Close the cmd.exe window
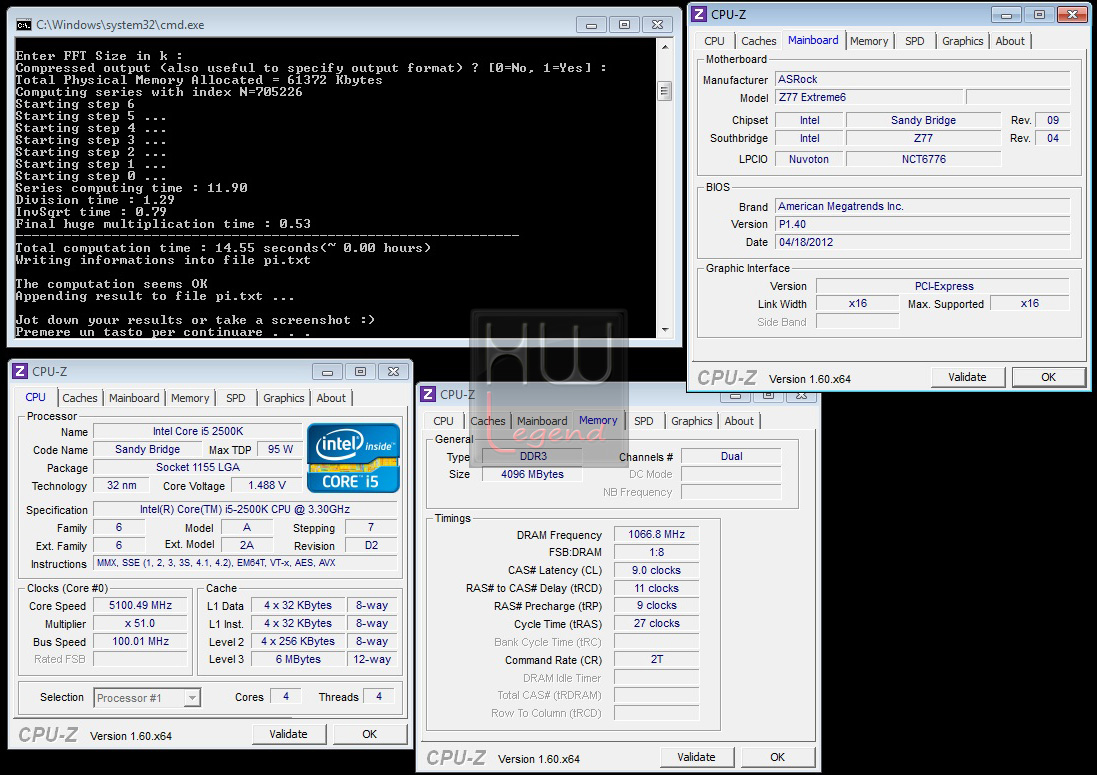This screenshot has width=1097, height=775. [658, 24]
